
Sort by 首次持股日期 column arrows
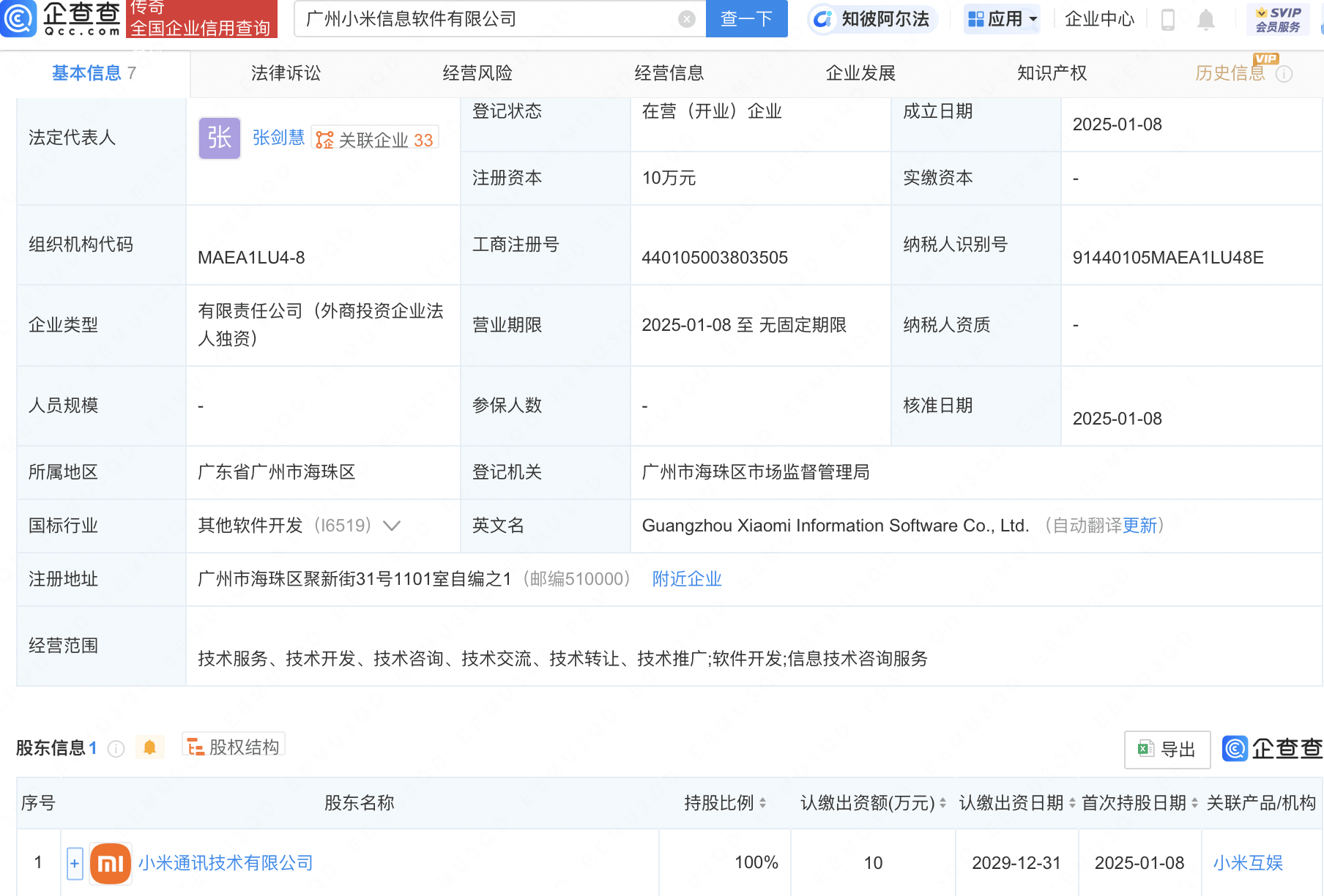pyautogui.click(x=1194, y=803)
